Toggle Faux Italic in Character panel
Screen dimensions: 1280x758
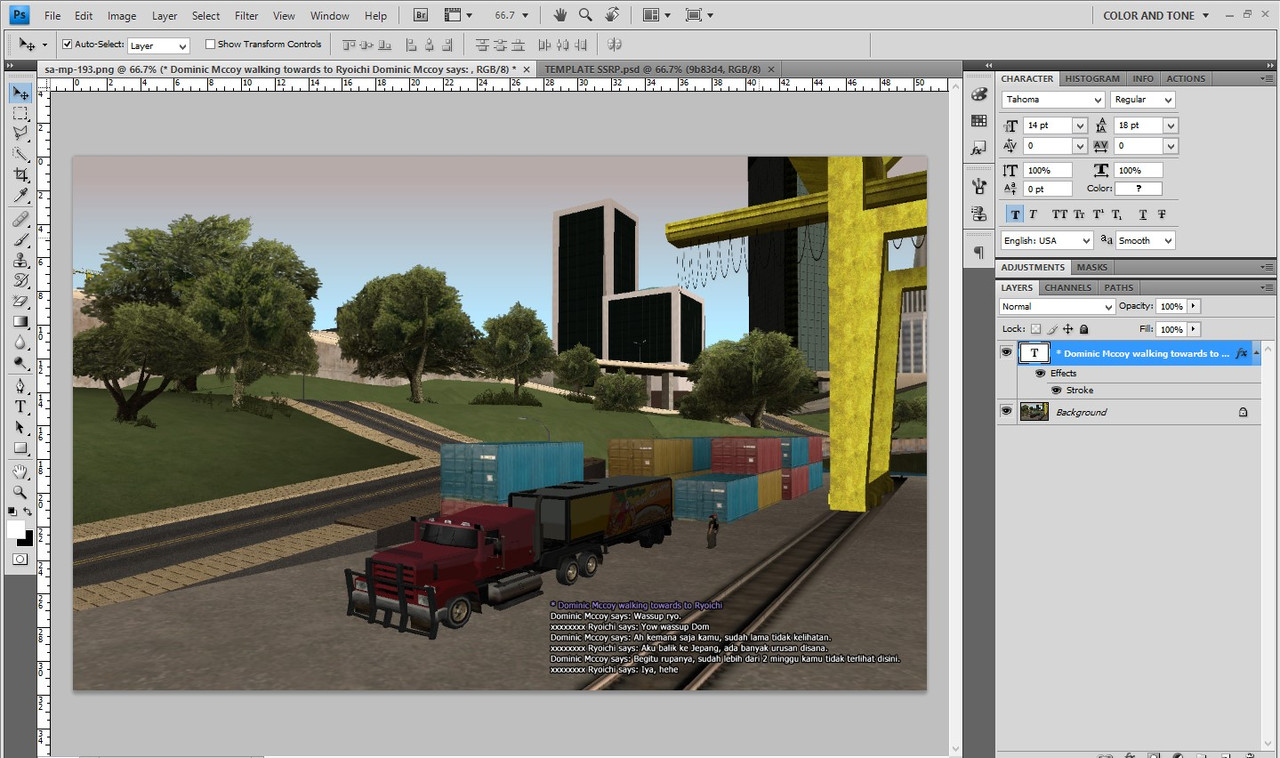click(1033, 214)
